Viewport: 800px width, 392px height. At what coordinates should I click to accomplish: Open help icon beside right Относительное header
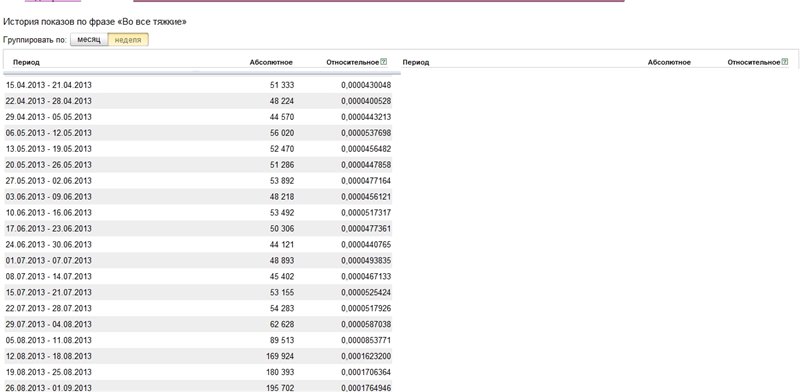point(785,62)
